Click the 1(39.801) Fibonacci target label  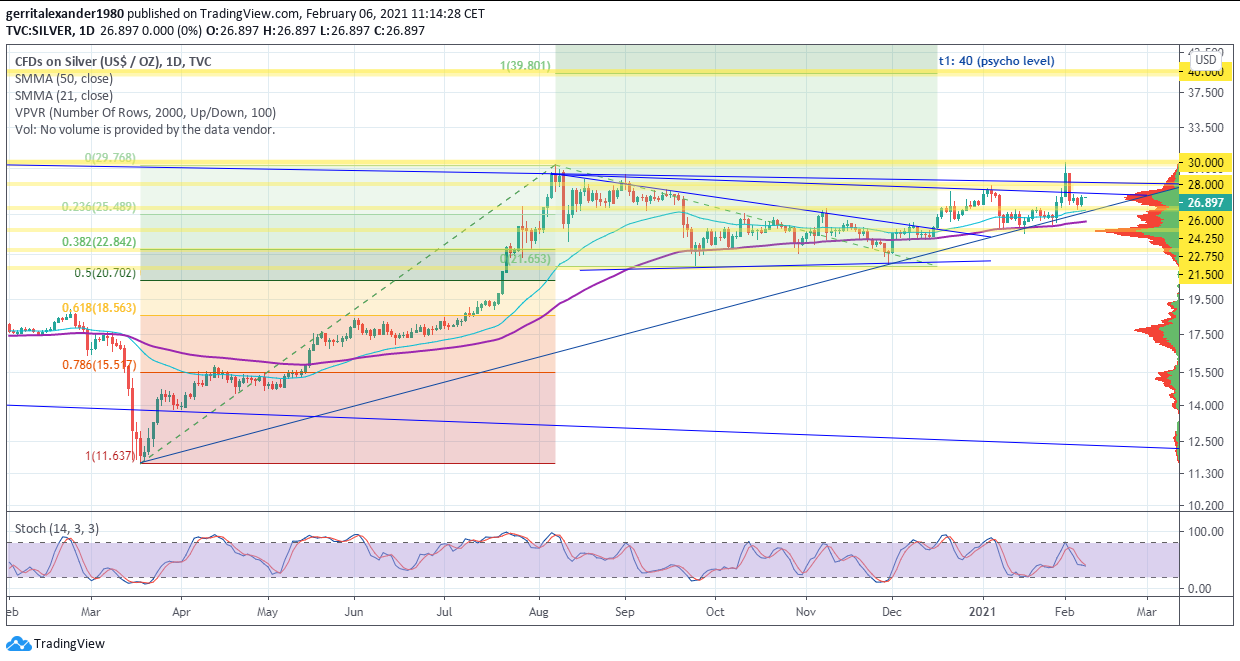point(525,66)
